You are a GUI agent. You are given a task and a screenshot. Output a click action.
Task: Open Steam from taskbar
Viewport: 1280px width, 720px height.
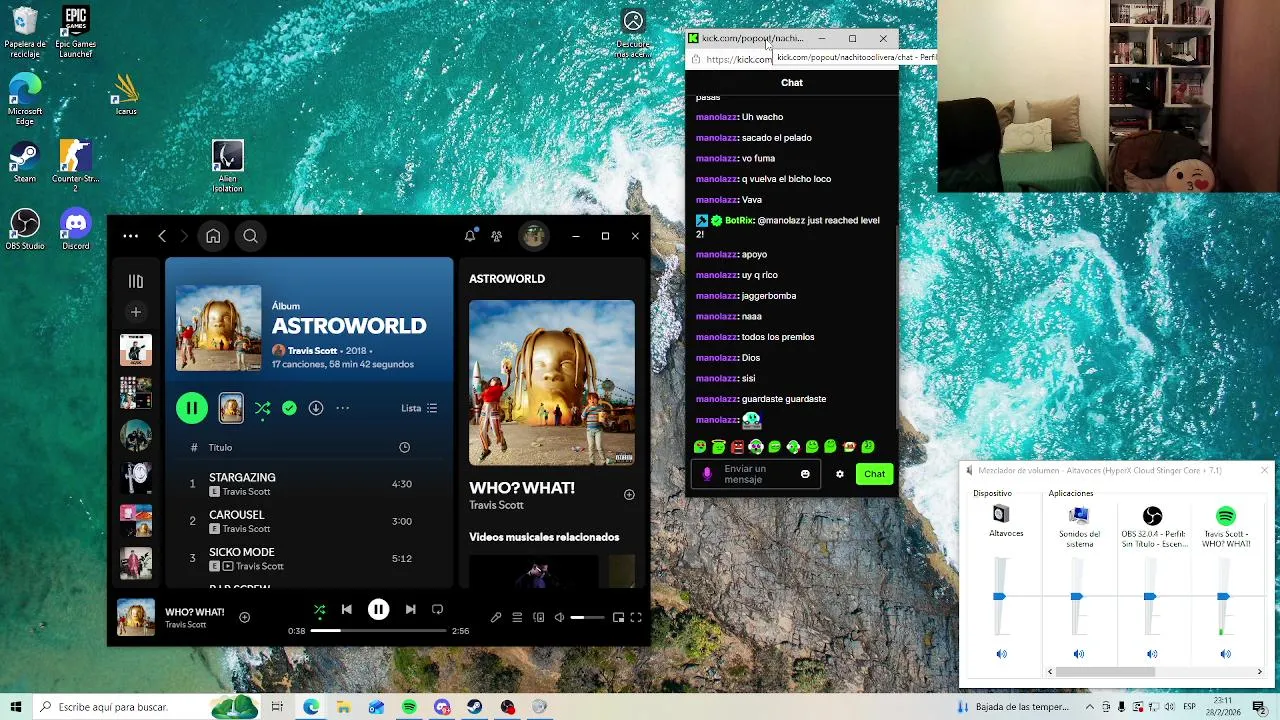point(475,707)
